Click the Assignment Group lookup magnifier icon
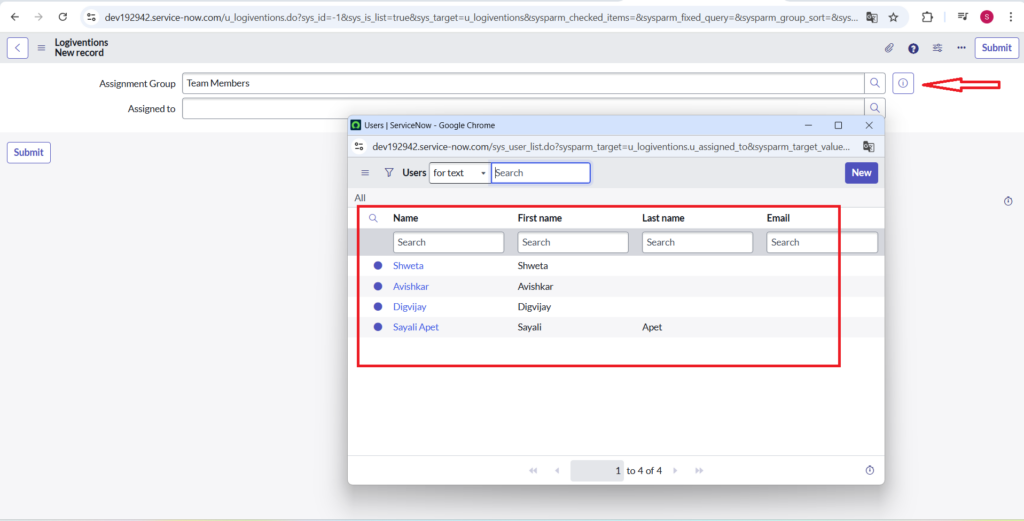The height and width of the screenshot is (521, 1024). [x=875, y=83]
